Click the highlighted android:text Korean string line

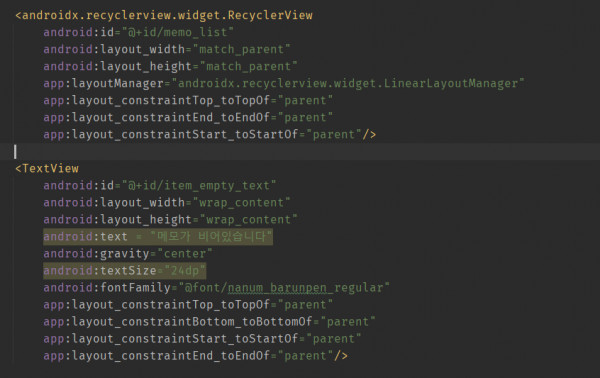pos(158,236)
